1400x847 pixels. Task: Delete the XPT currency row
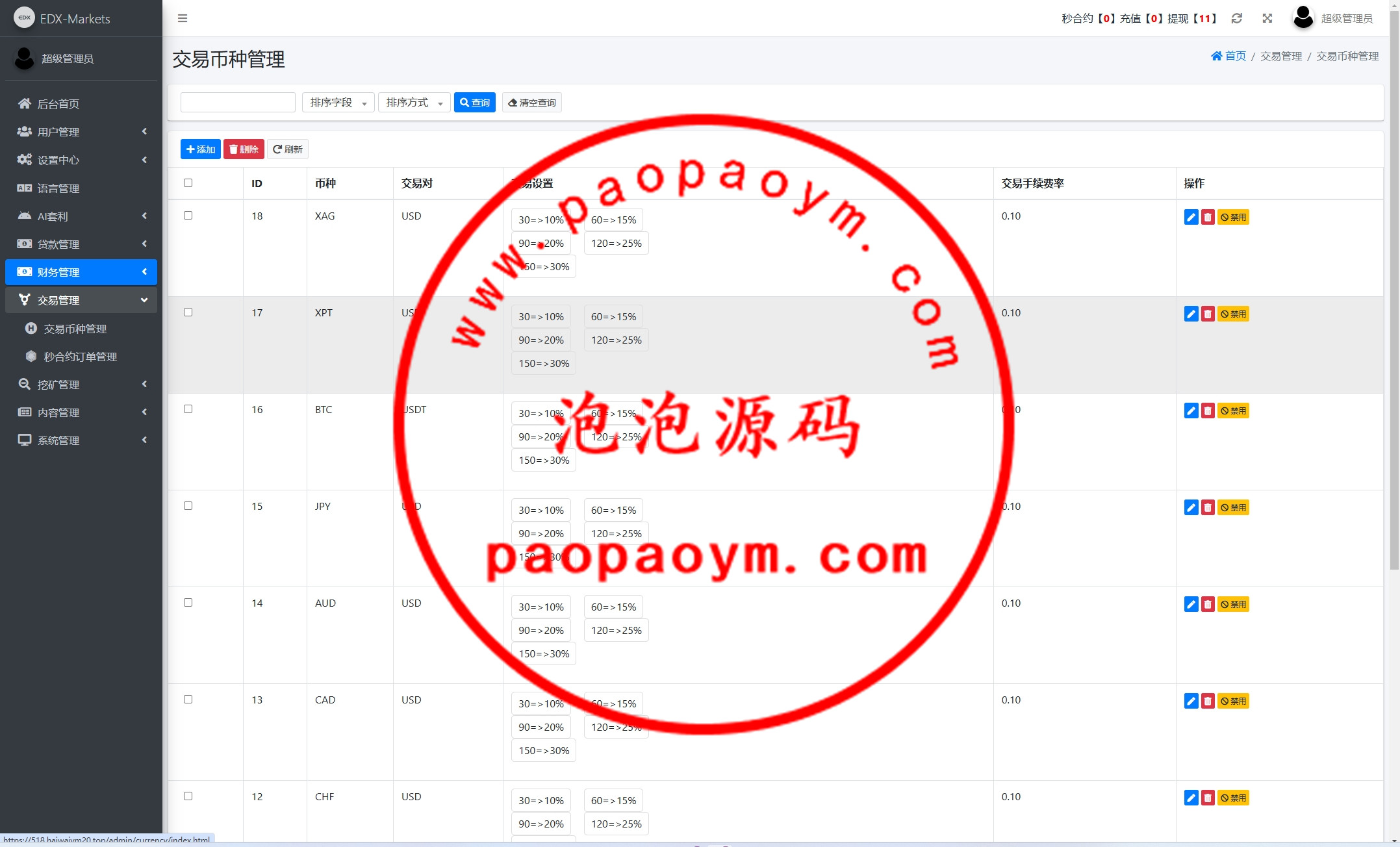(x=1208, y=314)
